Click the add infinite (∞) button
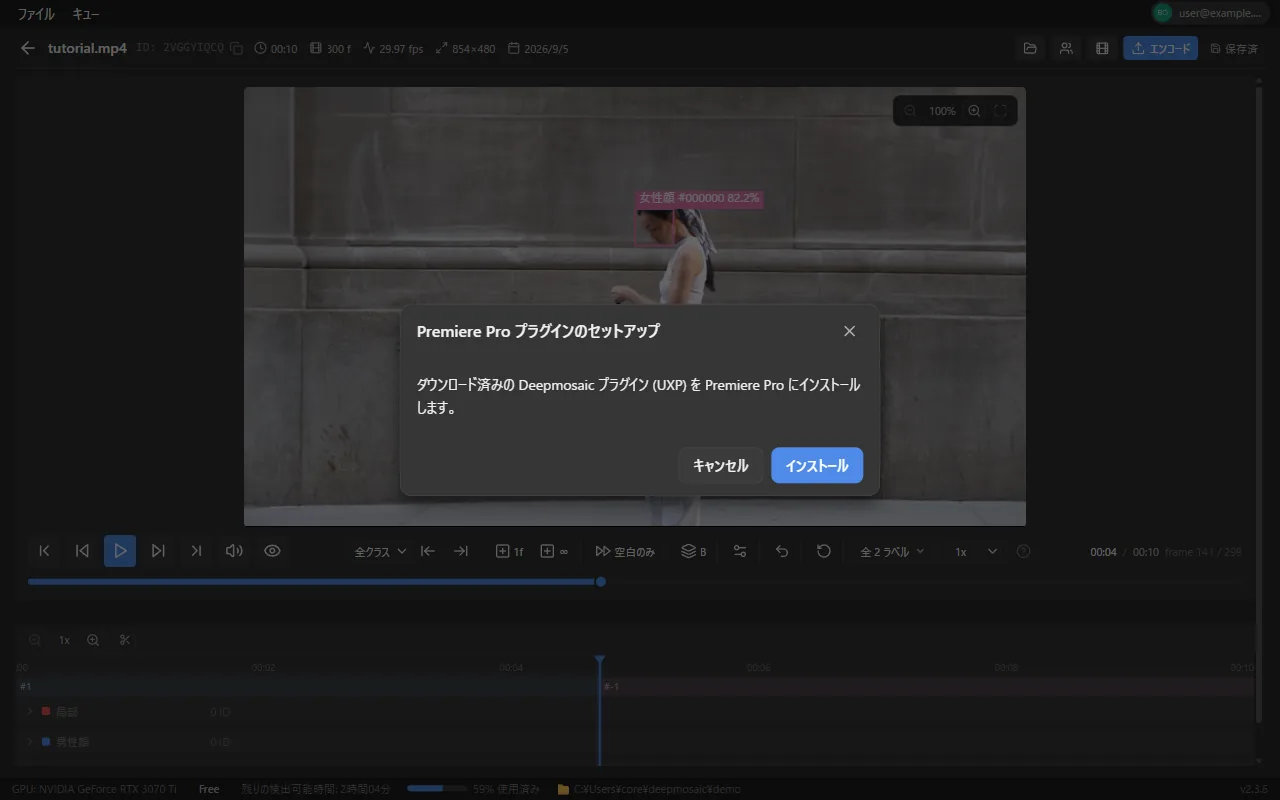 coord(553,551)
